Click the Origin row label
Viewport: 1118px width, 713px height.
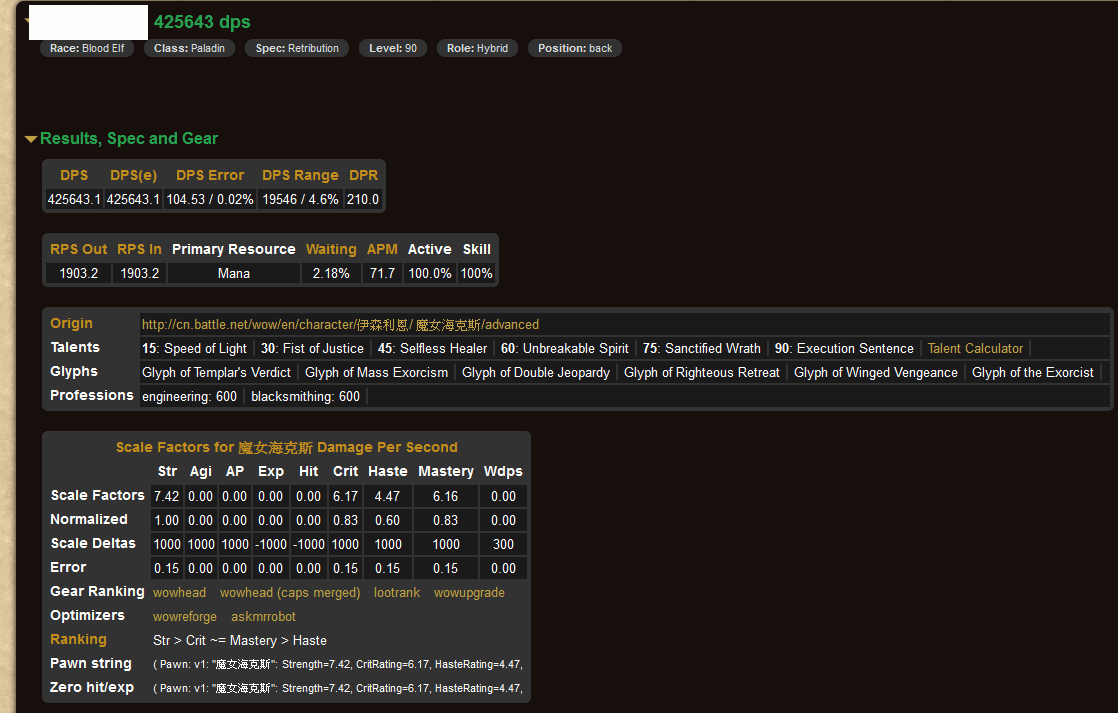tap(71, 323)
